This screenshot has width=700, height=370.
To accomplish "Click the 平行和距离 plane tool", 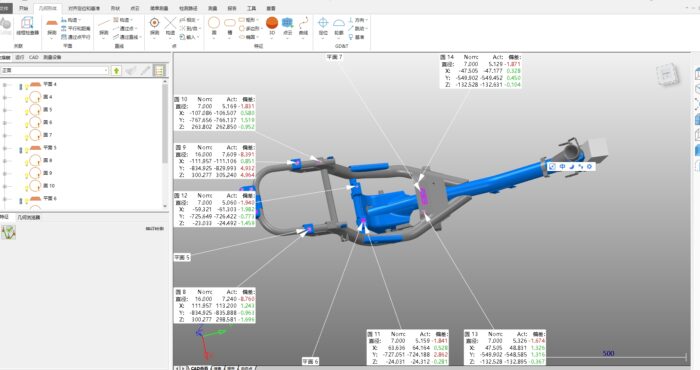I will click(x=75, y=28).
